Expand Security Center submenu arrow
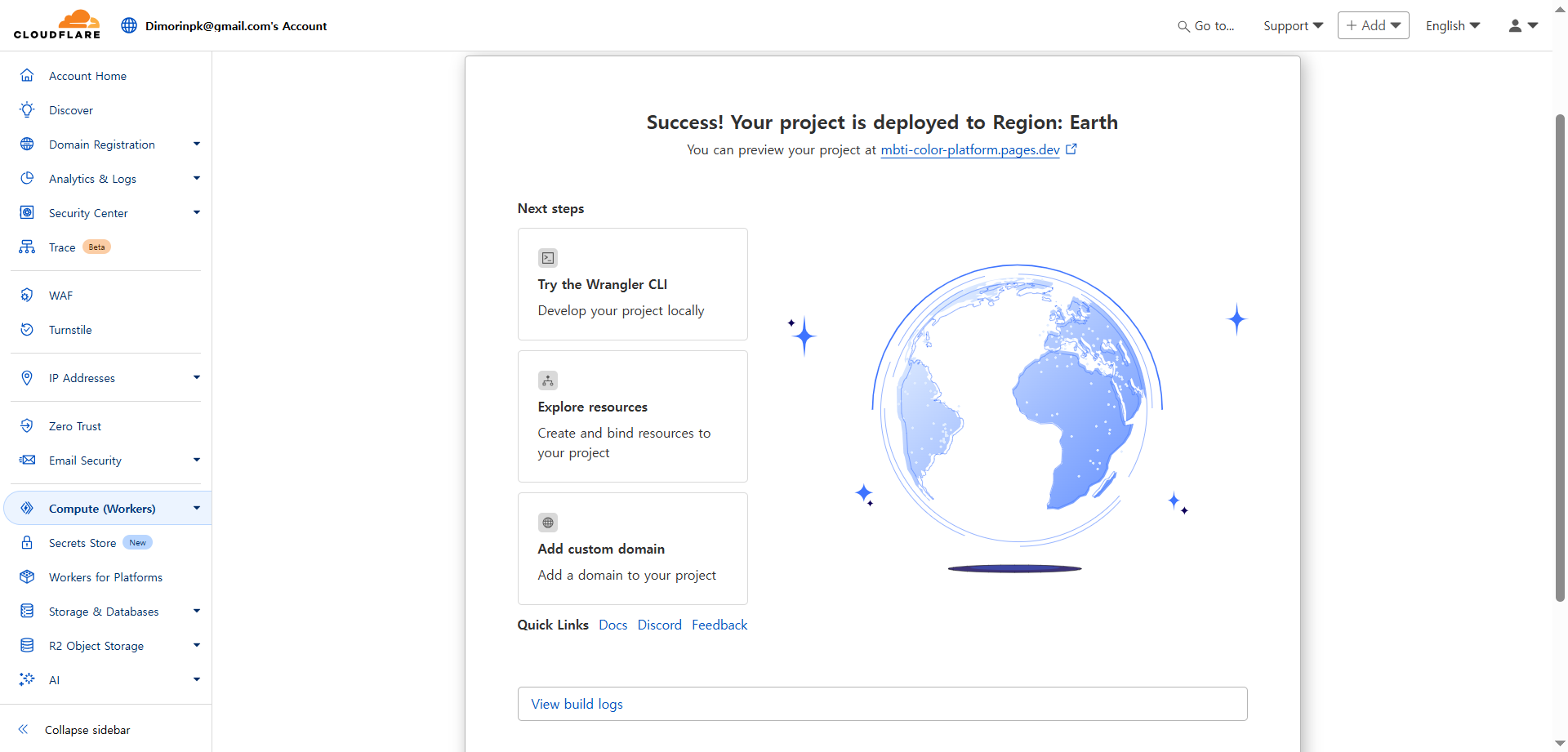Viewport: 1568px width, 752px height. pyautogui.click(x=197, y=212)
